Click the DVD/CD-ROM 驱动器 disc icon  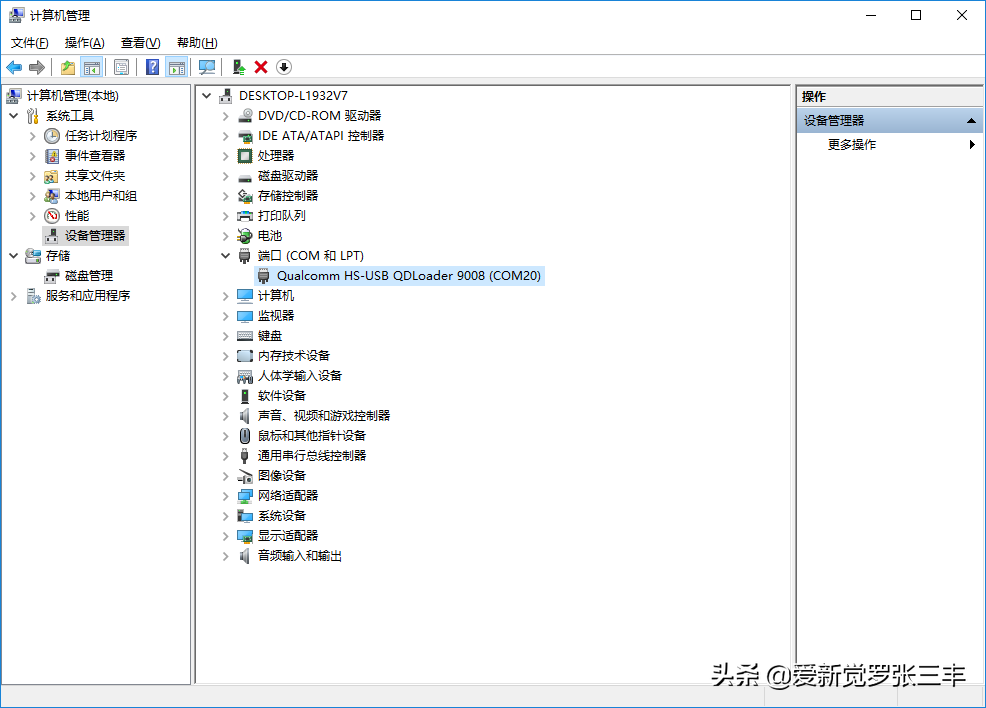click(245, 116)
